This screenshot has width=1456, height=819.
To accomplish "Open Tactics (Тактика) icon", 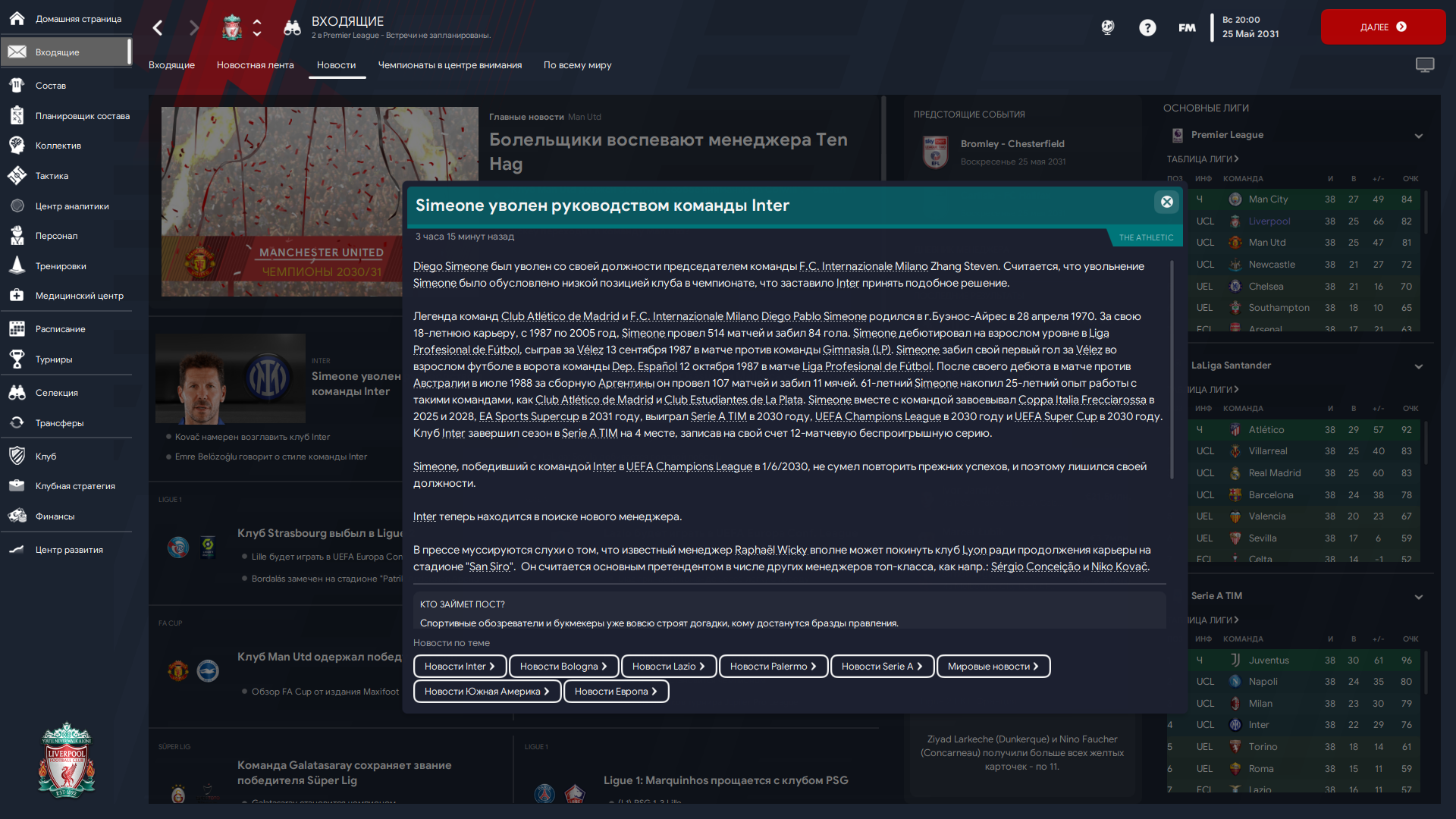I will [17, 175].
